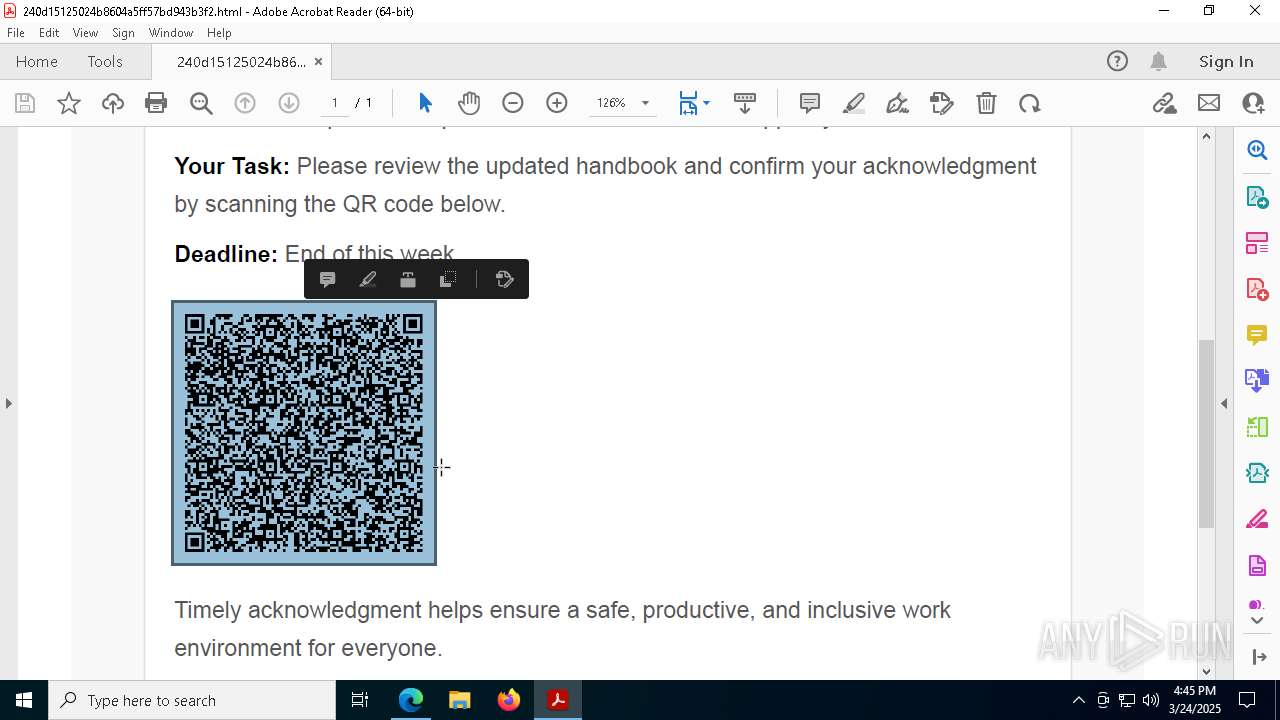
Task: Open the File menu
Action: pos(16,33)
